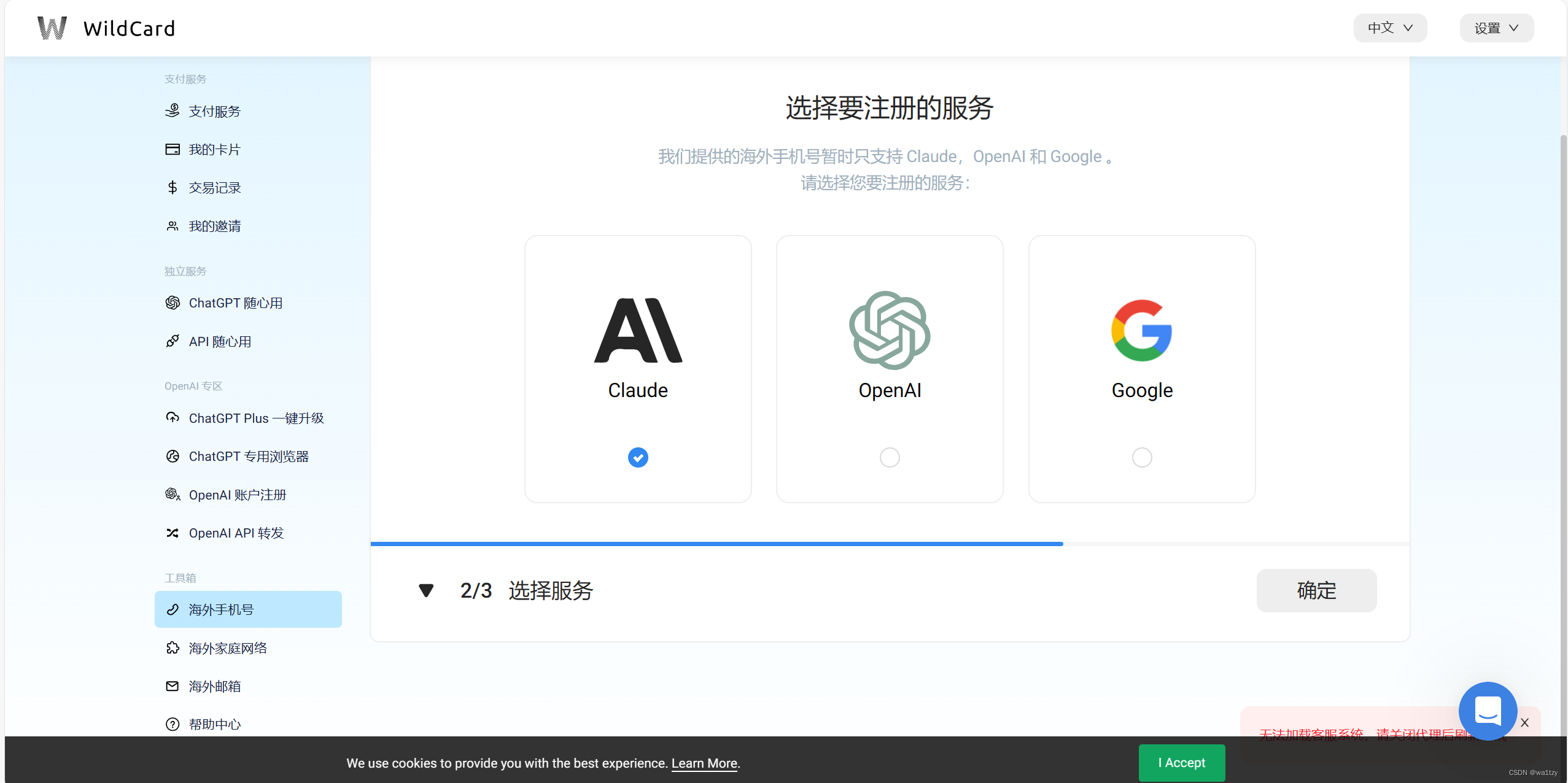Click the question mark icon for 帮助中心

coord(173,725)
